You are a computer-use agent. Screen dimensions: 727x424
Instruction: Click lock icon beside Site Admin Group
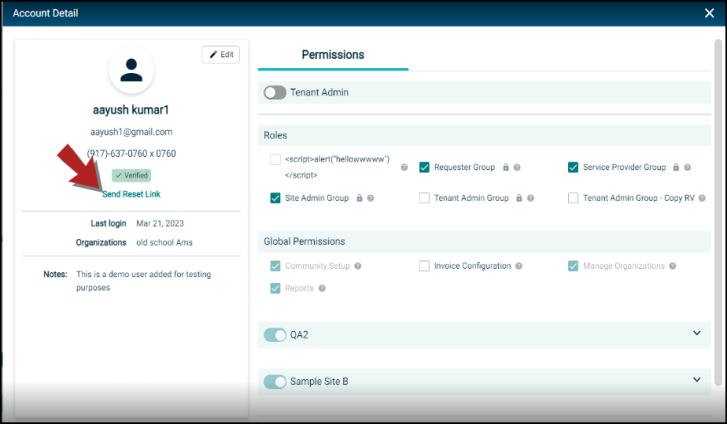point(359,198)
